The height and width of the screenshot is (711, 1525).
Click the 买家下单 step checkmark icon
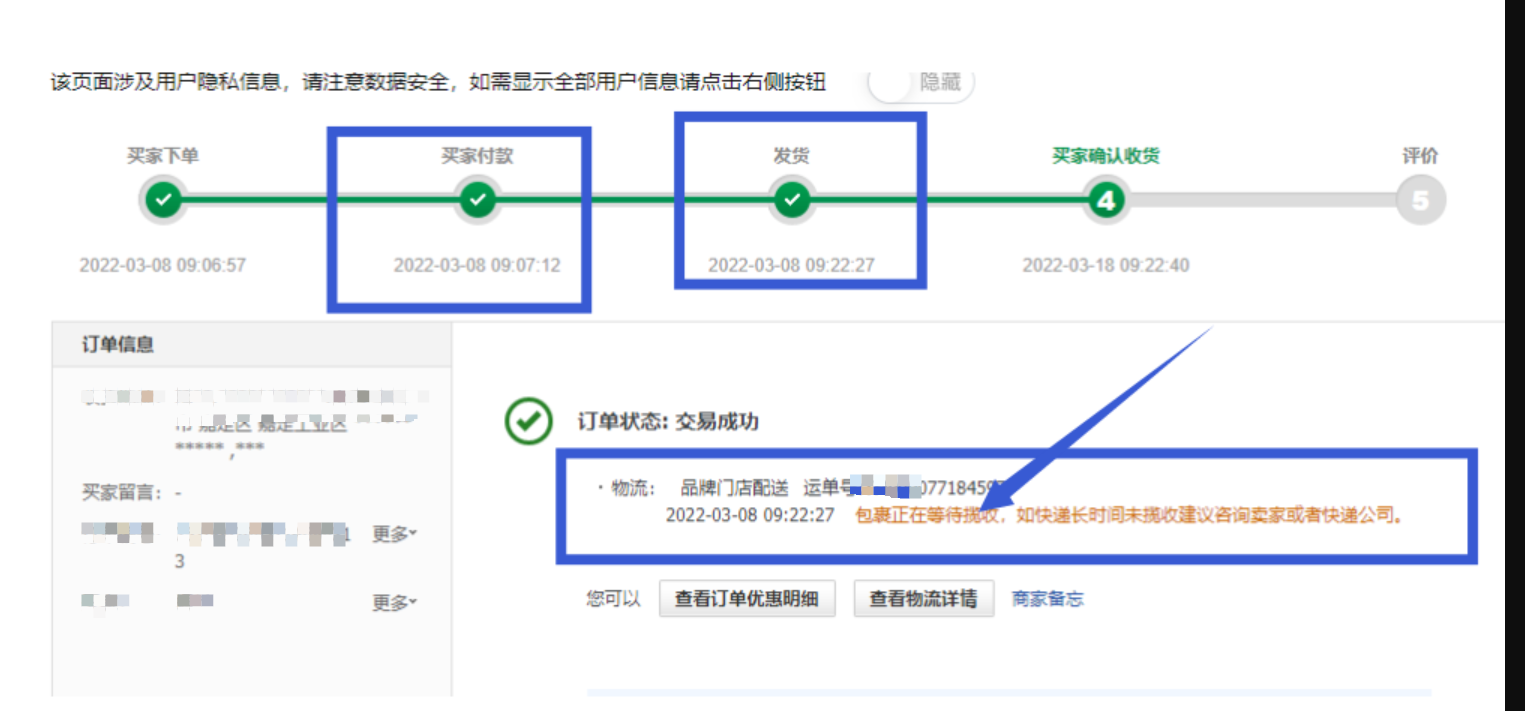(x=163, y=200)
